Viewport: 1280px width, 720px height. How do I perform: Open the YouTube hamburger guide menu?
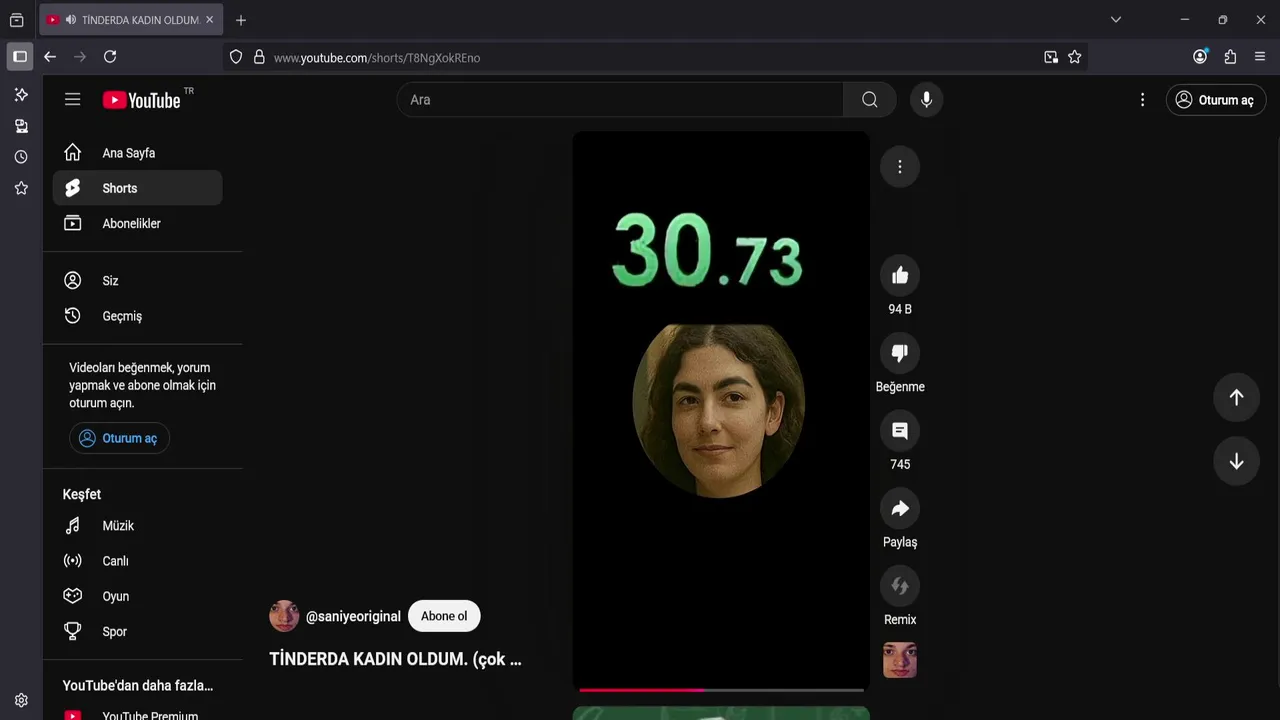(72, 99)
